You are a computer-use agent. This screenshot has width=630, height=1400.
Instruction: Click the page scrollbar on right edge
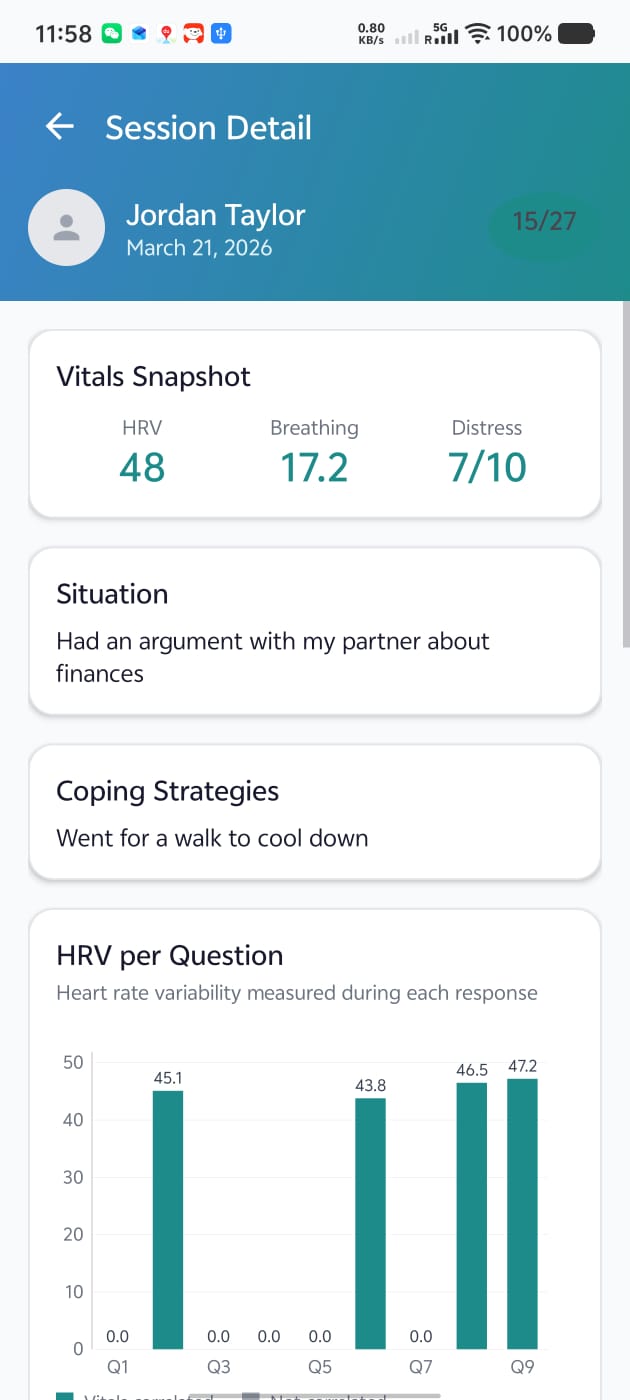click(626, 475)
